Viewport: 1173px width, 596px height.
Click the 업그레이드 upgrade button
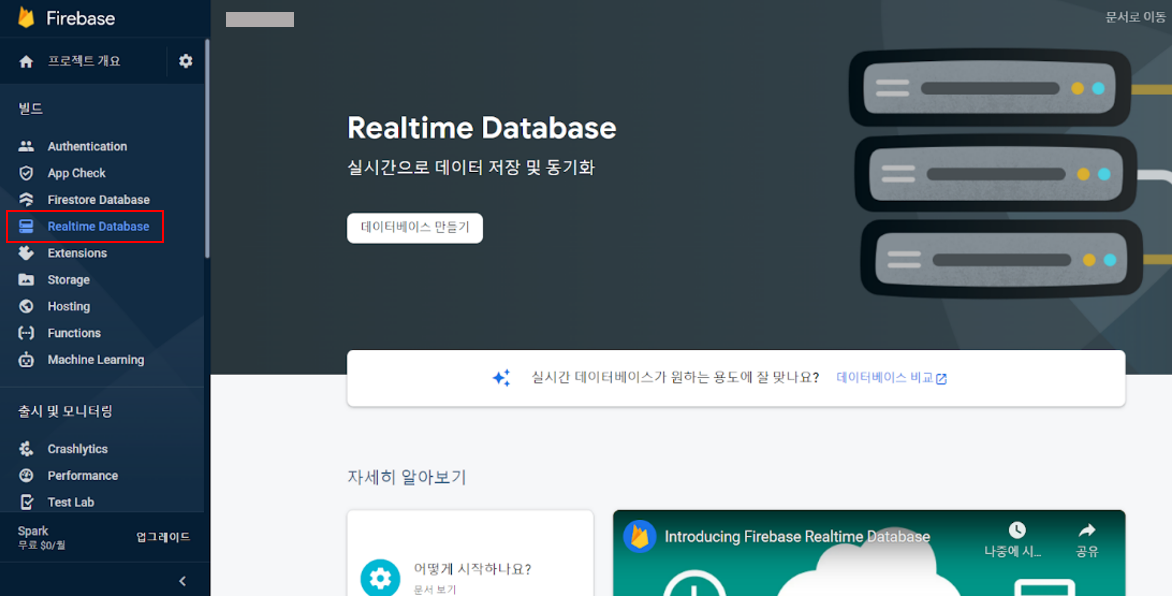click(163, 537)
